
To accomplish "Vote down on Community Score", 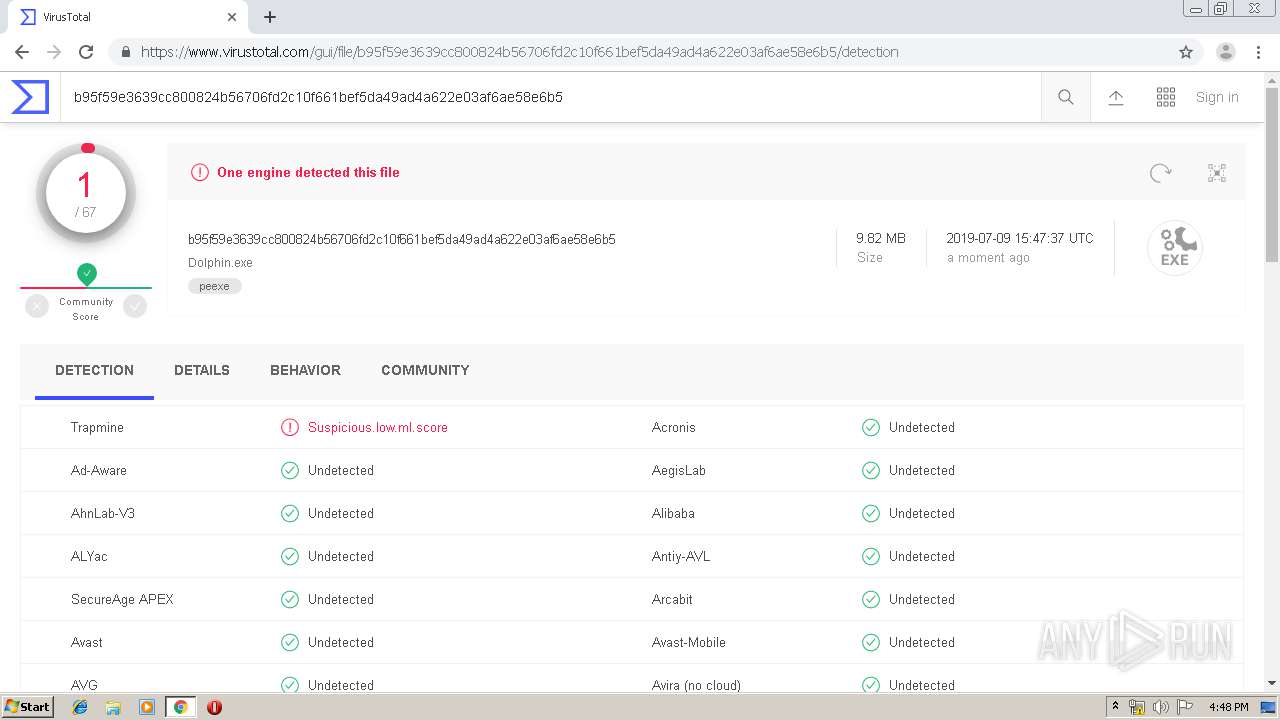I will click(37, 306).
